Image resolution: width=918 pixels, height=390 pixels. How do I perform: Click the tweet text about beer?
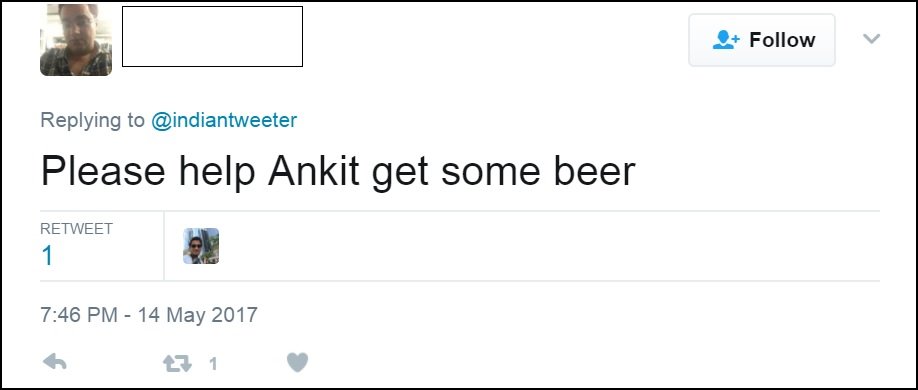pyautogui.click(x=338, y=172)
